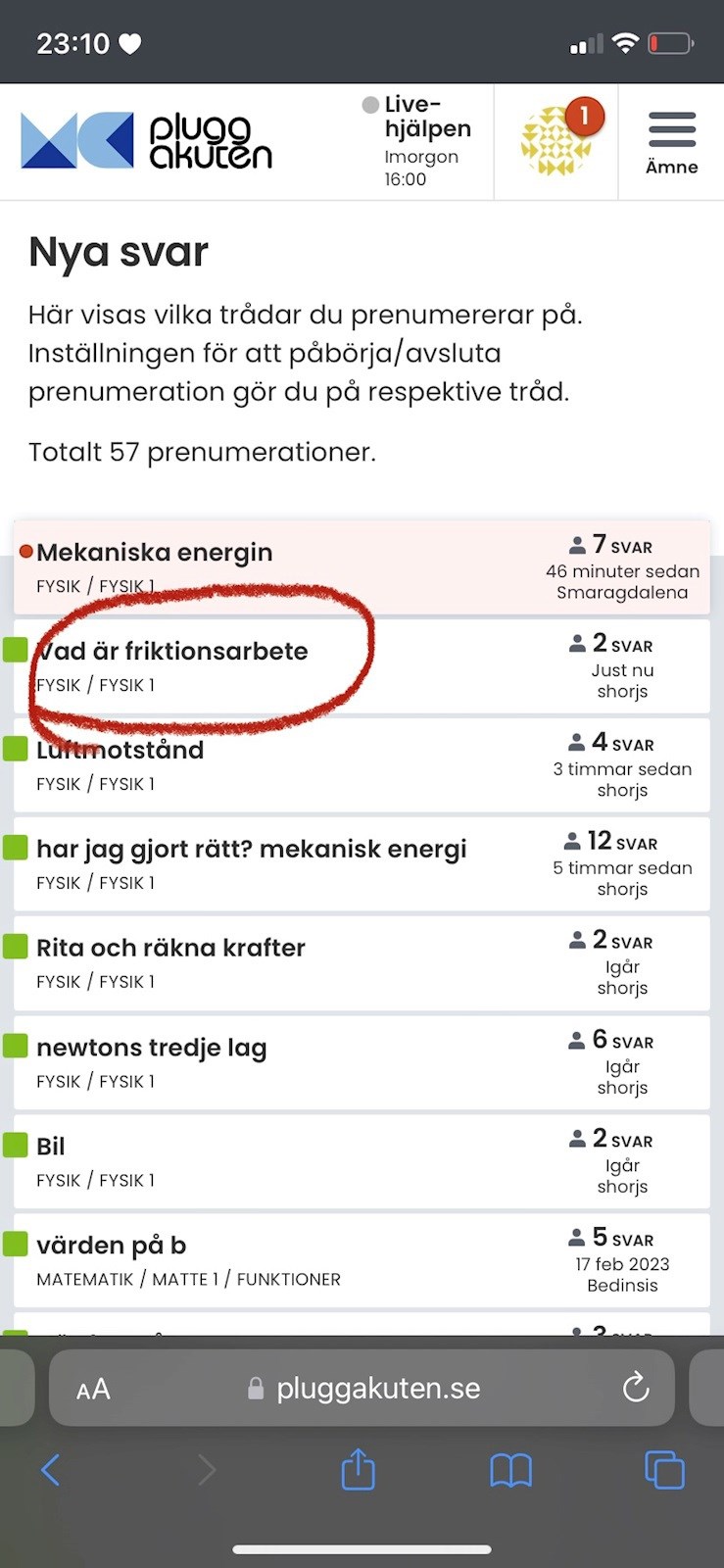The width and height of the screenshot is (724, 1568).
Task: Tap the Safari share icon
Action: pyautogui.click(x=358, y=1469)
